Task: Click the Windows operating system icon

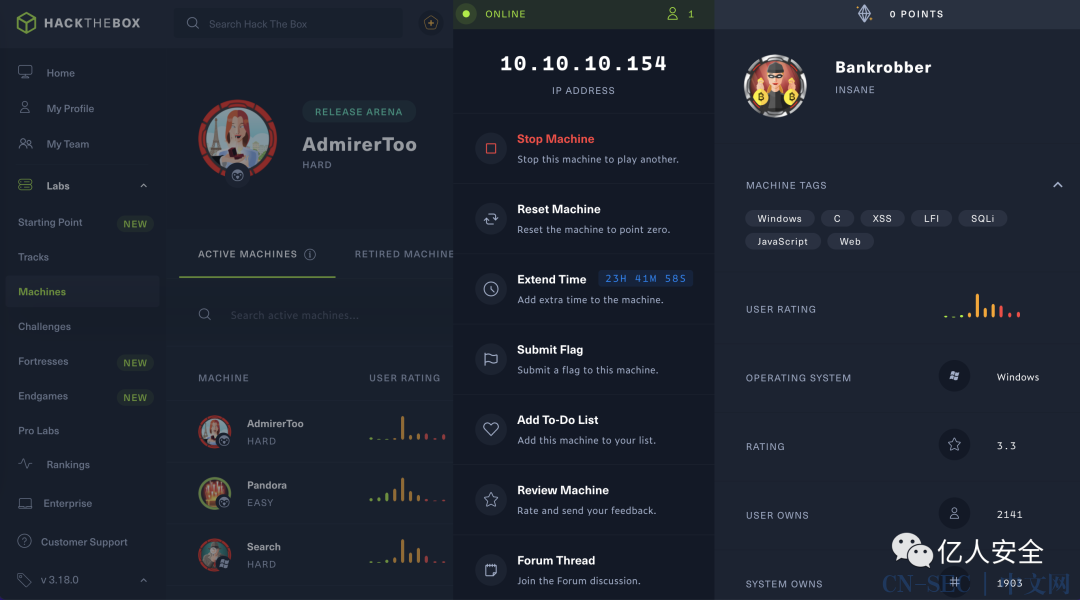Action: click(x=954, y=376)
